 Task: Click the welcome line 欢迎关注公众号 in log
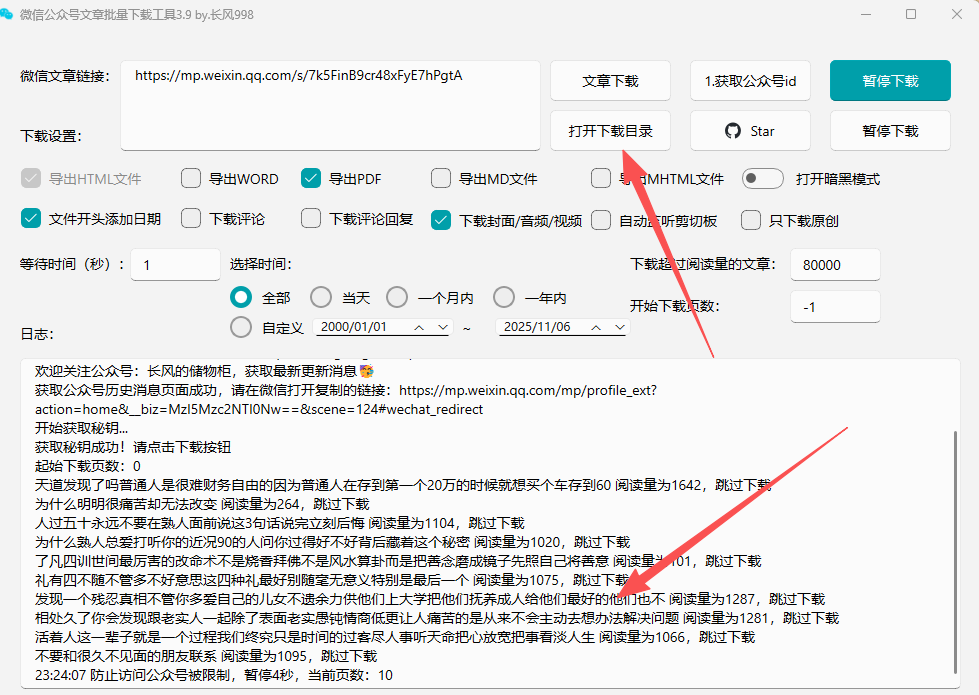click(x=204, y=371)
